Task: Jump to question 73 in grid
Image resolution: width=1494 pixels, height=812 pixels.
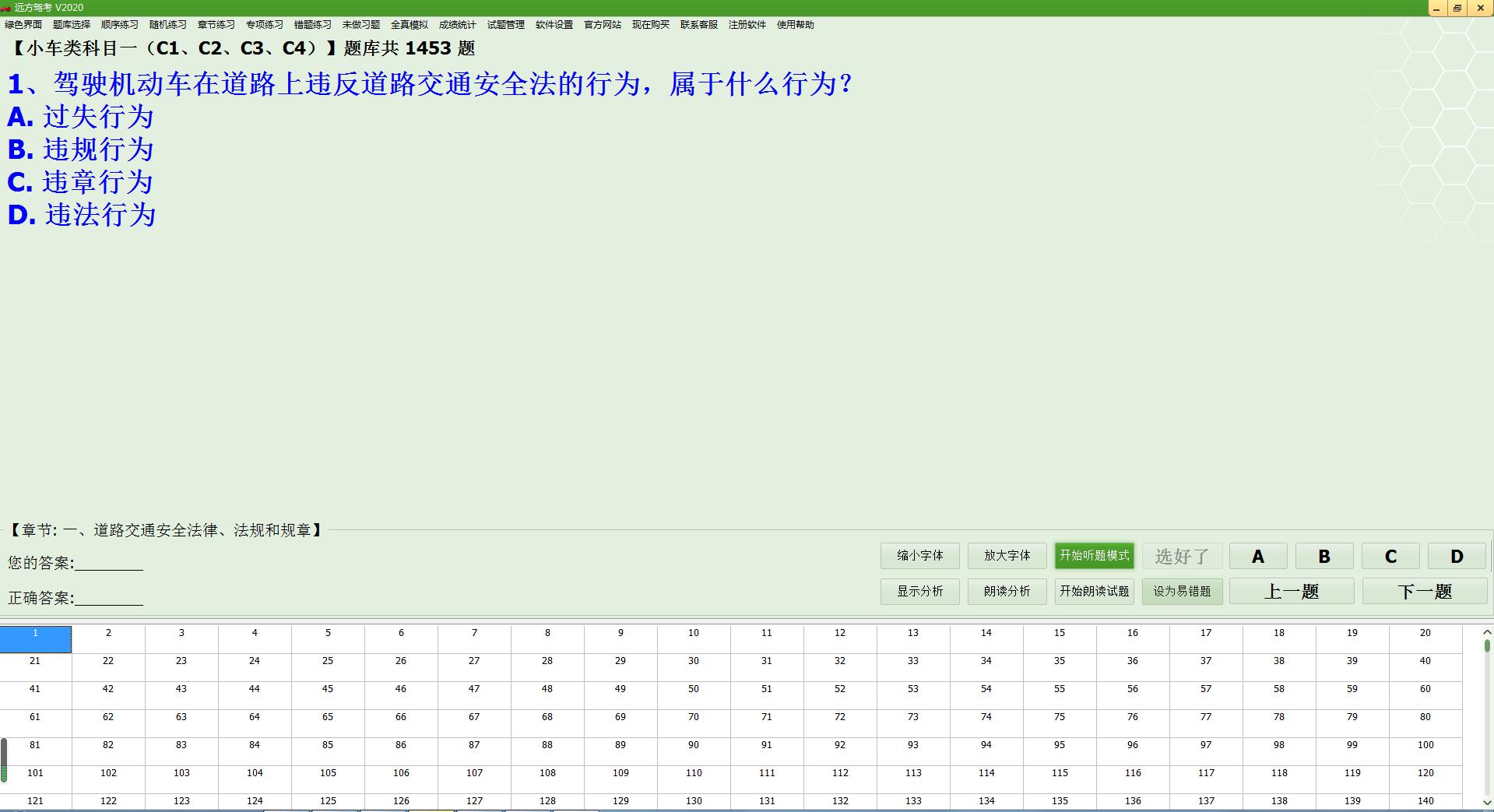Action: coord(913,723)
